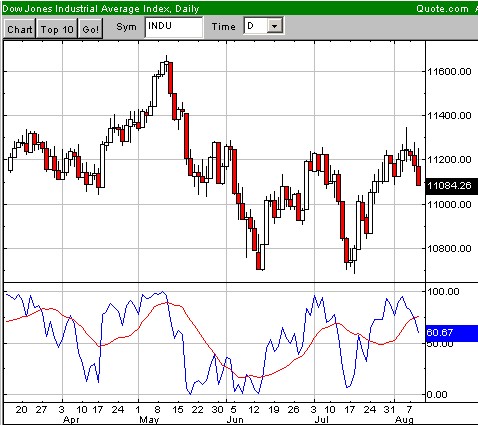The height and width of the screenshot is (425, 478).
Task: Click the Jul month label
Action: [322, 420]
